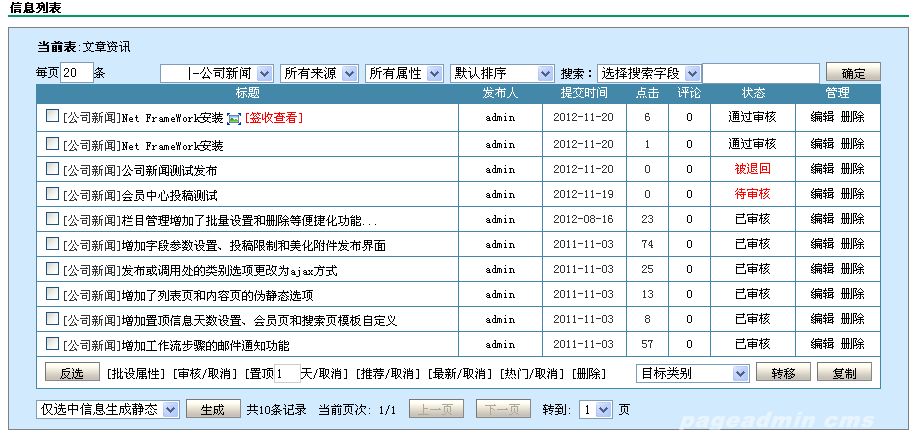Screen dimensions: 913x438
Task: Open the 默认排序 sorting dropdown
Action: [x=502, y=73]
